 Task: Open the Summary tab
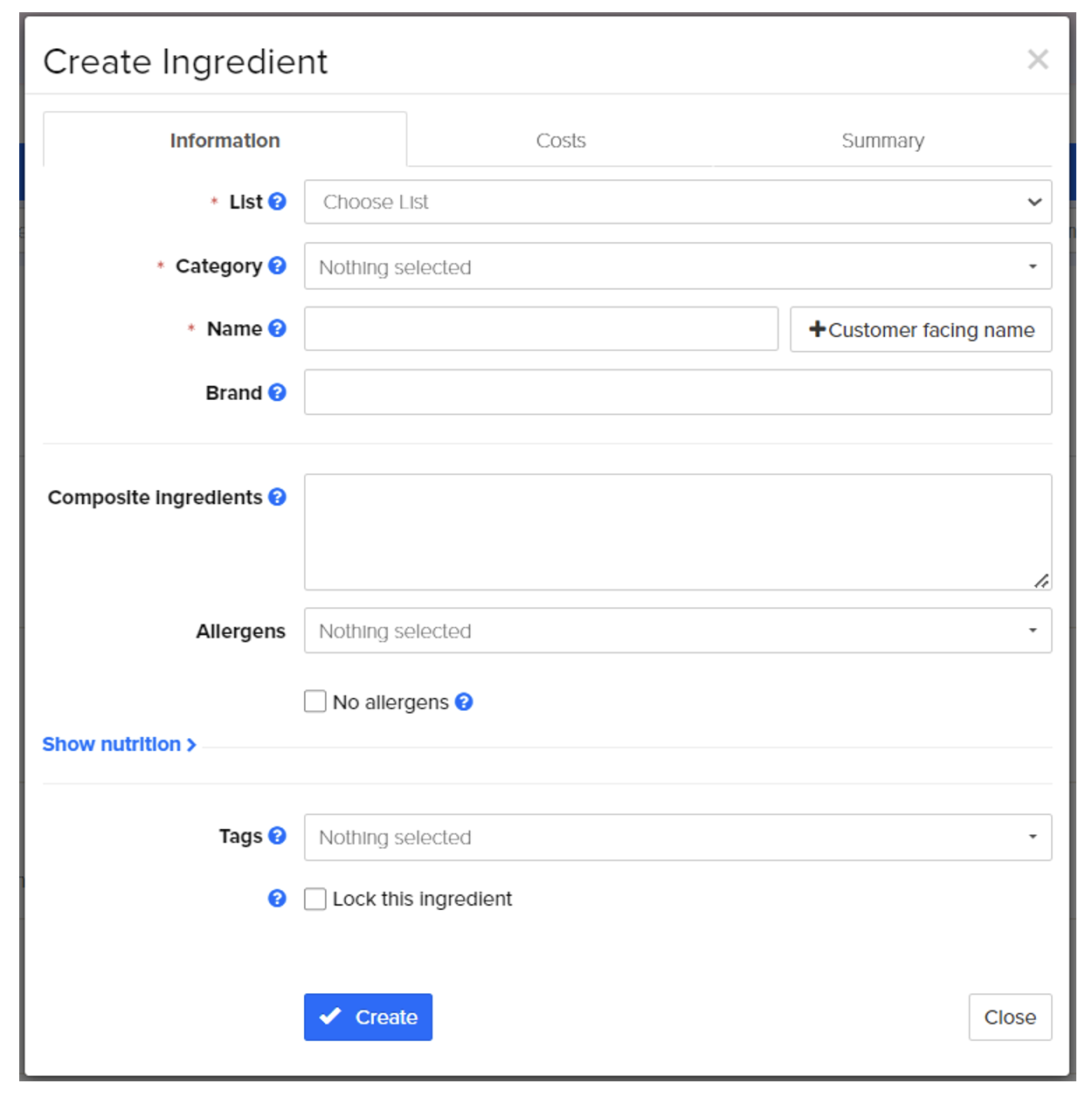[882, 141]
